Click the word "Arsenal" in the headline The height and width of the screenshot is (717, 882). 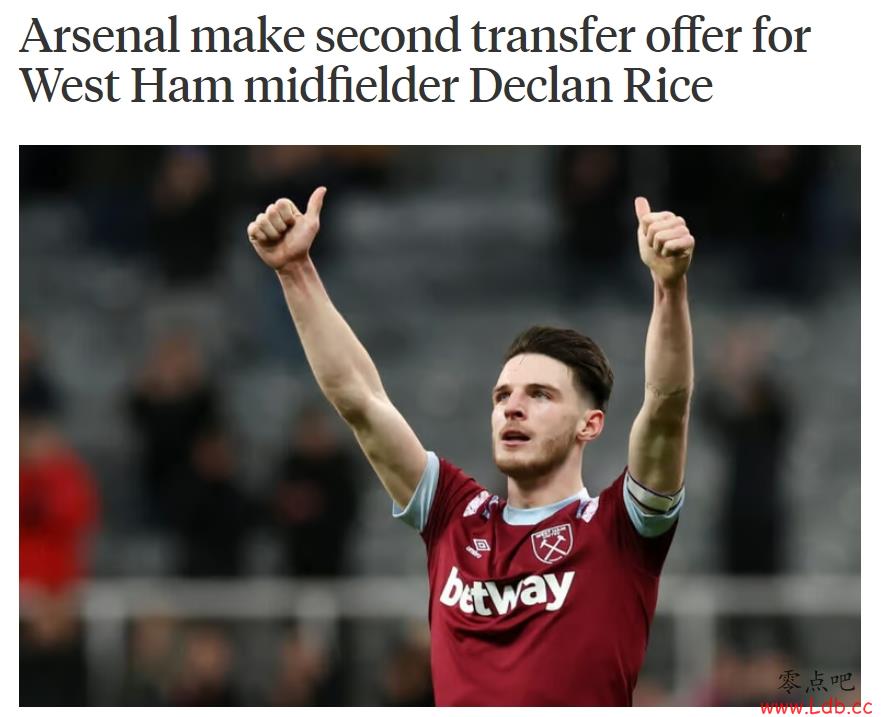(x=100, y=37)
